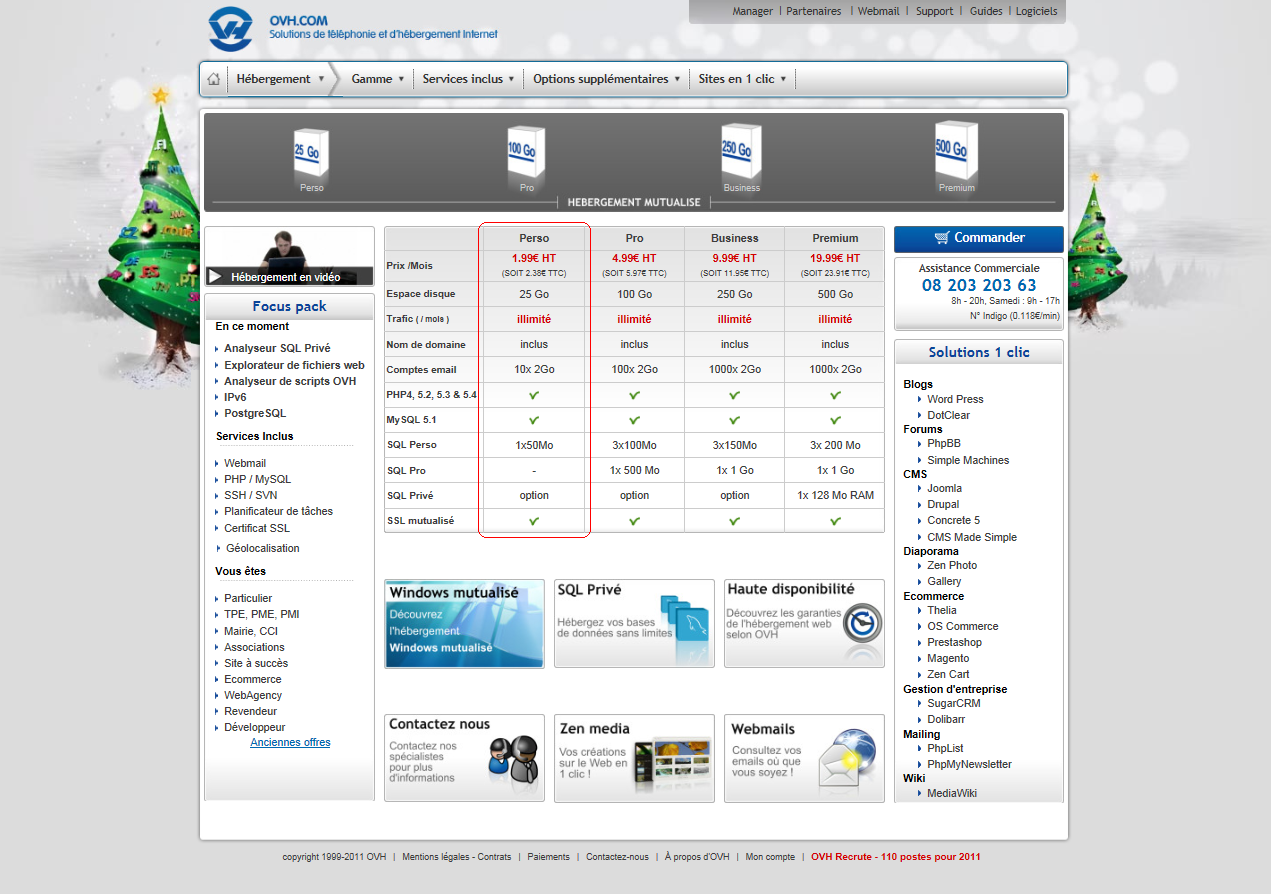The height and width of the screenshot is (894, 1271).
Task: Open the Géolocalisation link
Action: coord(263,549)
